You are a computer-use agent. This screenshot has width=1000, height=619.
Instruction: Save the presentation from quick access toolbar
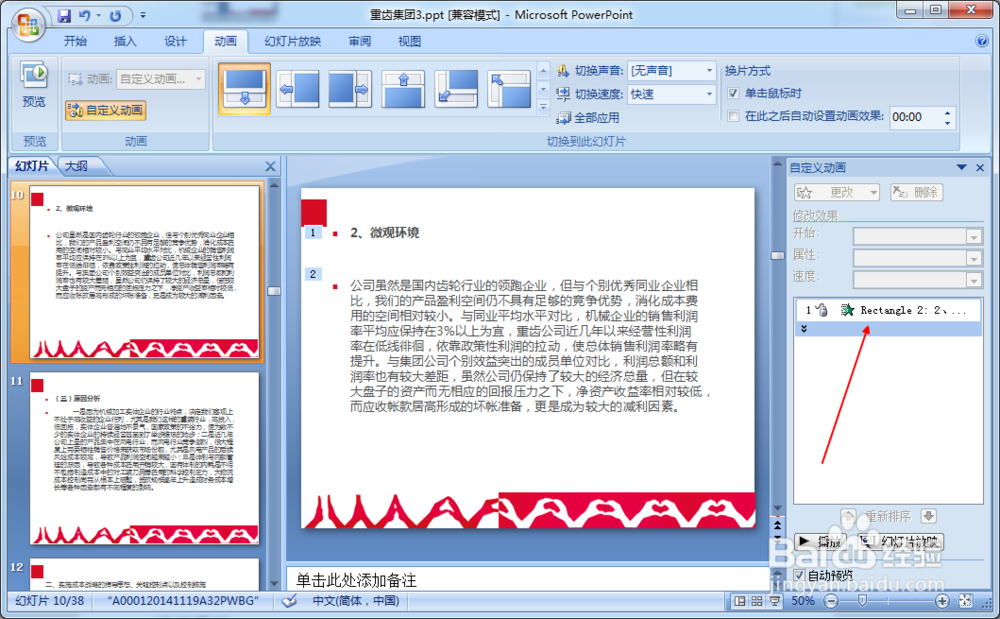pyautogui.click(x=64, y=15)
